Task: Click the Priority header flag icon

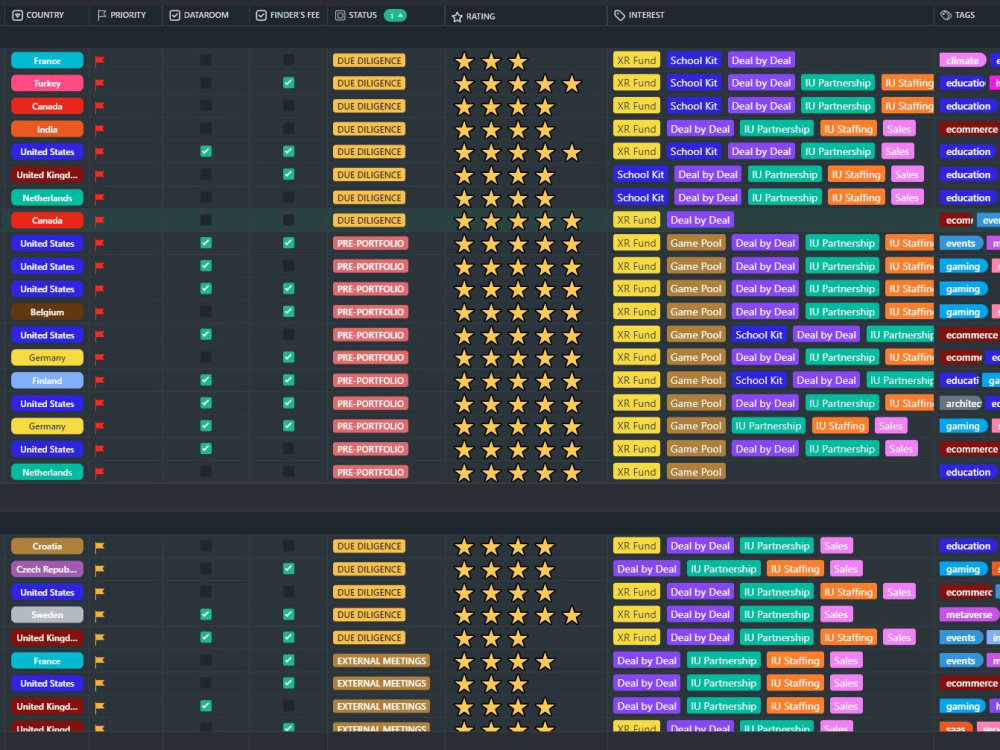Action: point(101,15)
